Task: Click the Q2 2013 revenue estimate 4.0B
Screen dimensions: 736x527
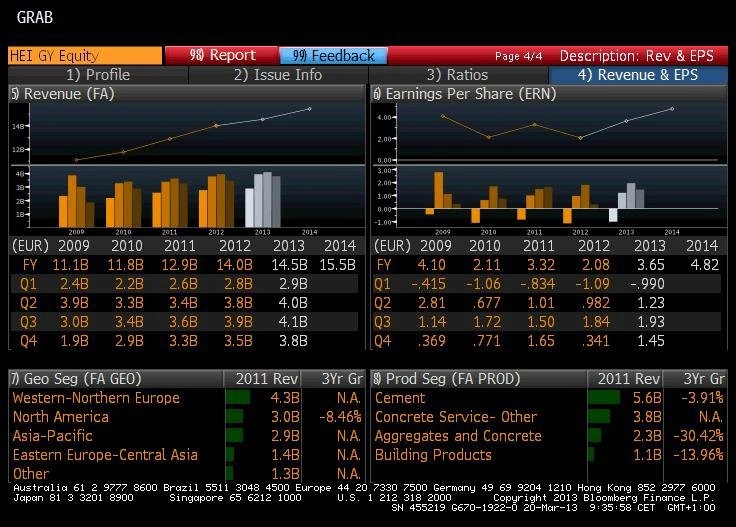Action: (293, 303)
